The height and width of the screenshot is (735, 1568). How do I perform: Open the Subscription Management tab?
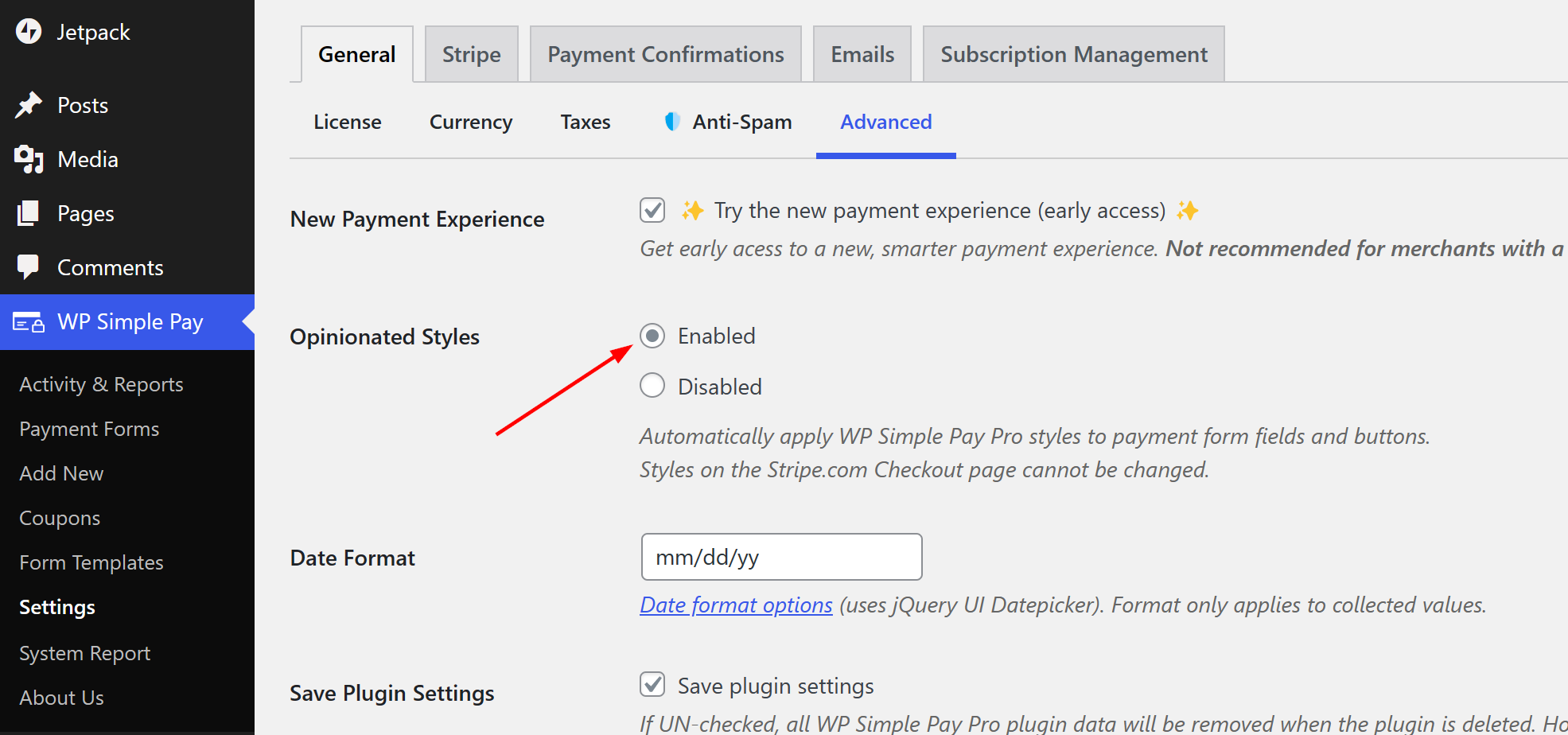pos(1074,54)
